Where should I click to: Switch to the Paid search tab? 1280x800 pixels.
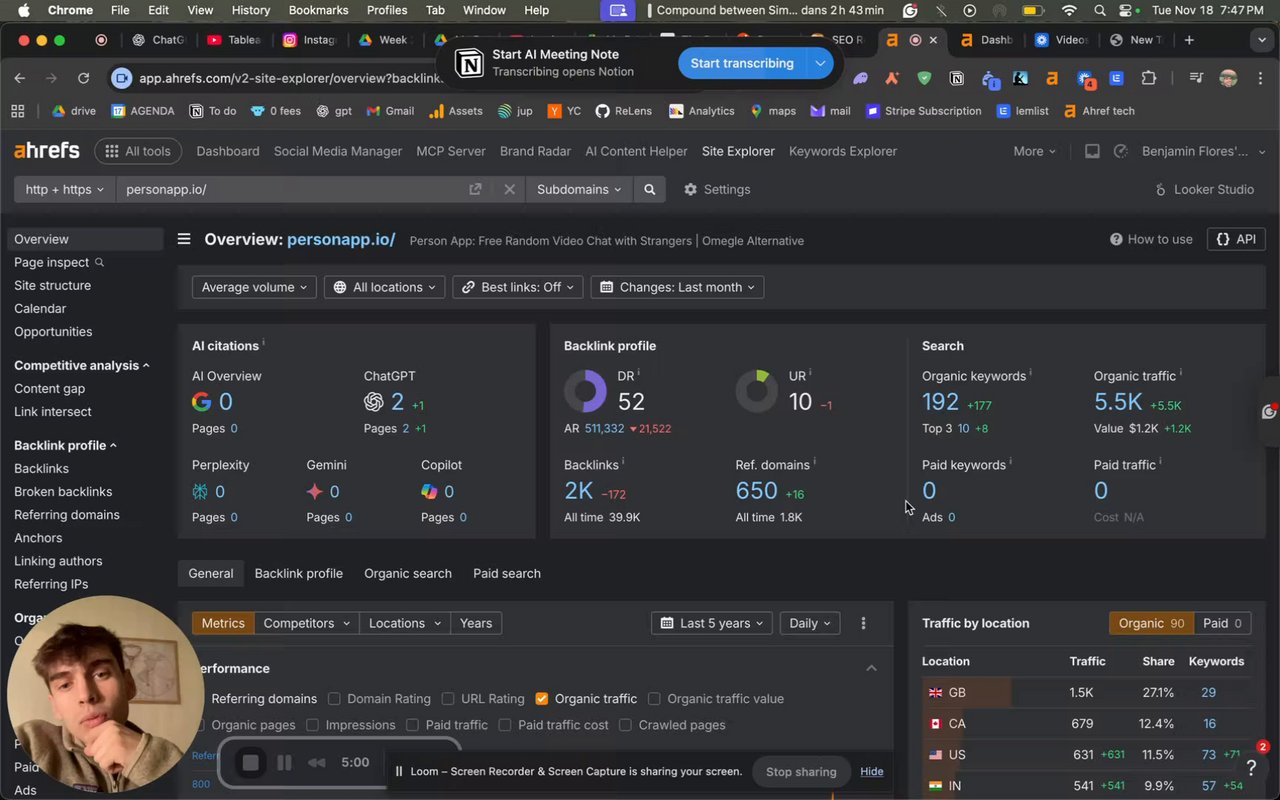click(507, 573)
